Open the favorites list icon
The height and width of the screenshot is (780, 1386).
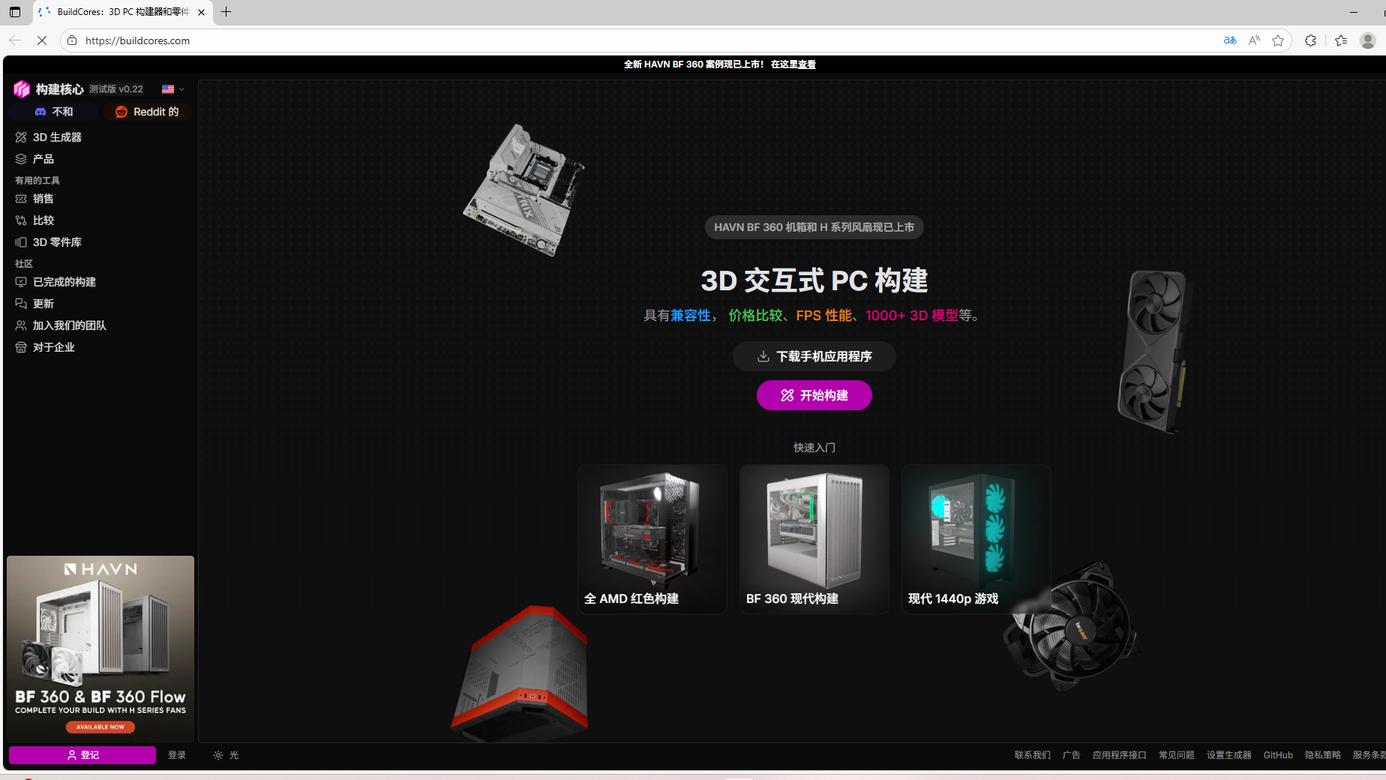click(1341, 40)
